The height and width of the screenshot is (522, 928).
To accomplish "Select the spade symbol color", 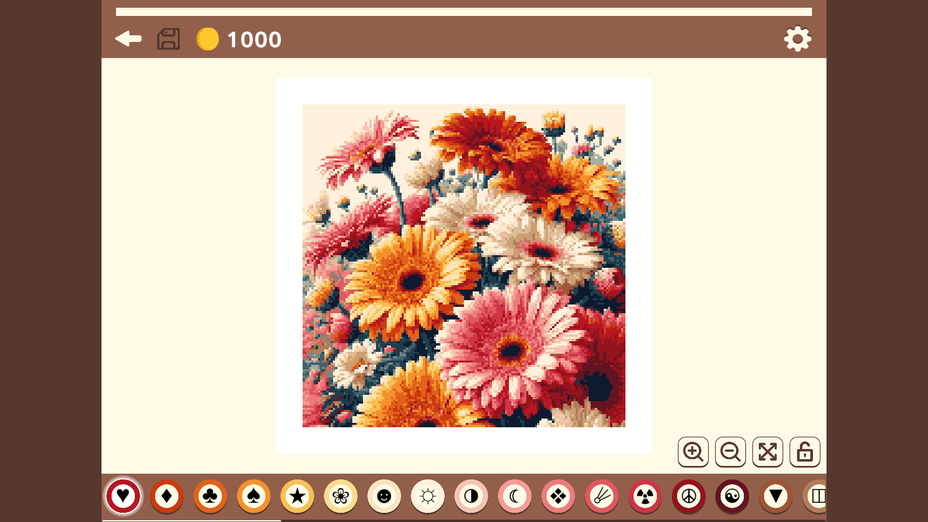I will [x=254, y=496].
